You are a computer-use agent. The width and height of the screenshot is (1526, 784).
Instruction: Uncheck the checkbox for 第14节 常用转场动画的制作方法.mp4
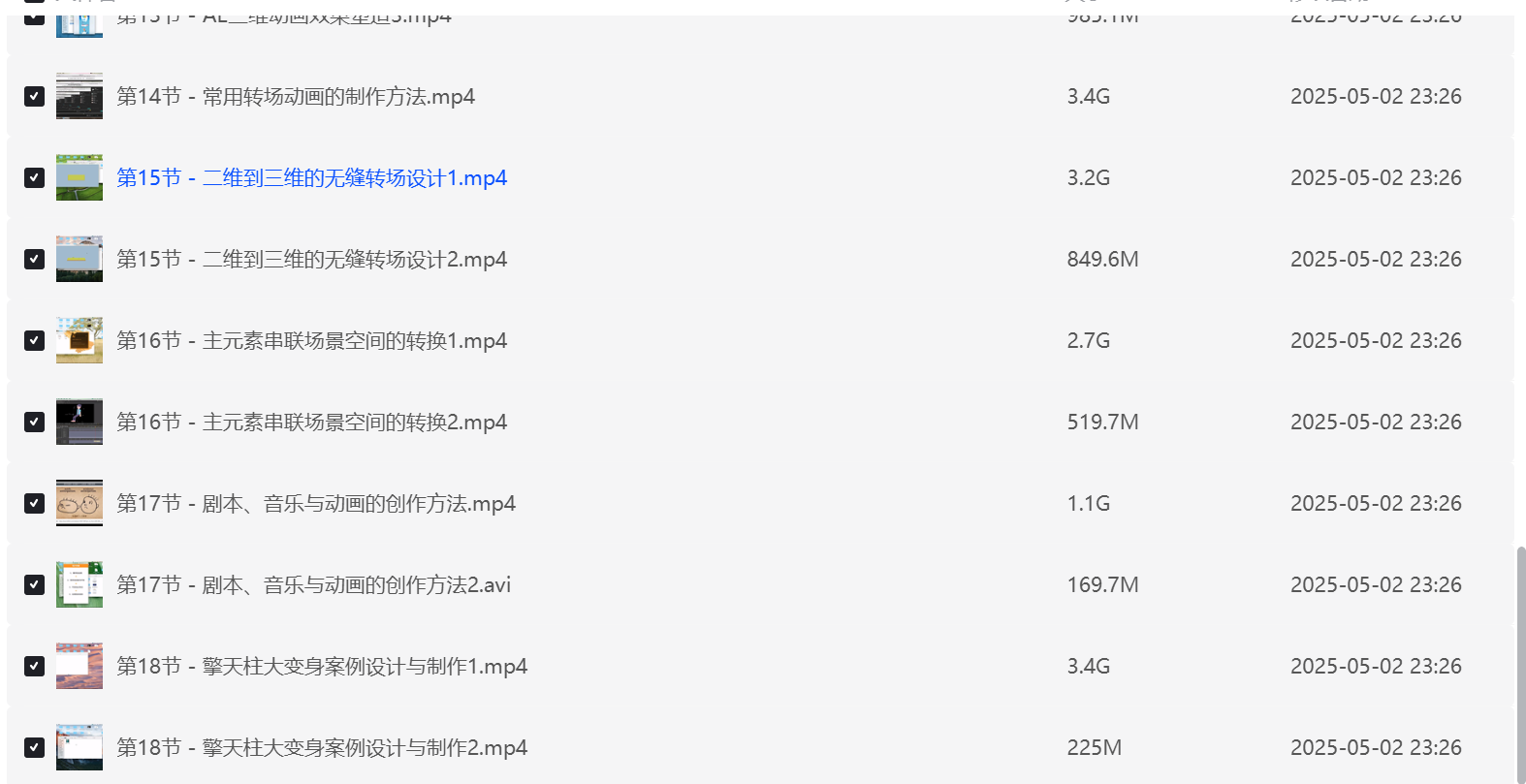tap(34, 96)
